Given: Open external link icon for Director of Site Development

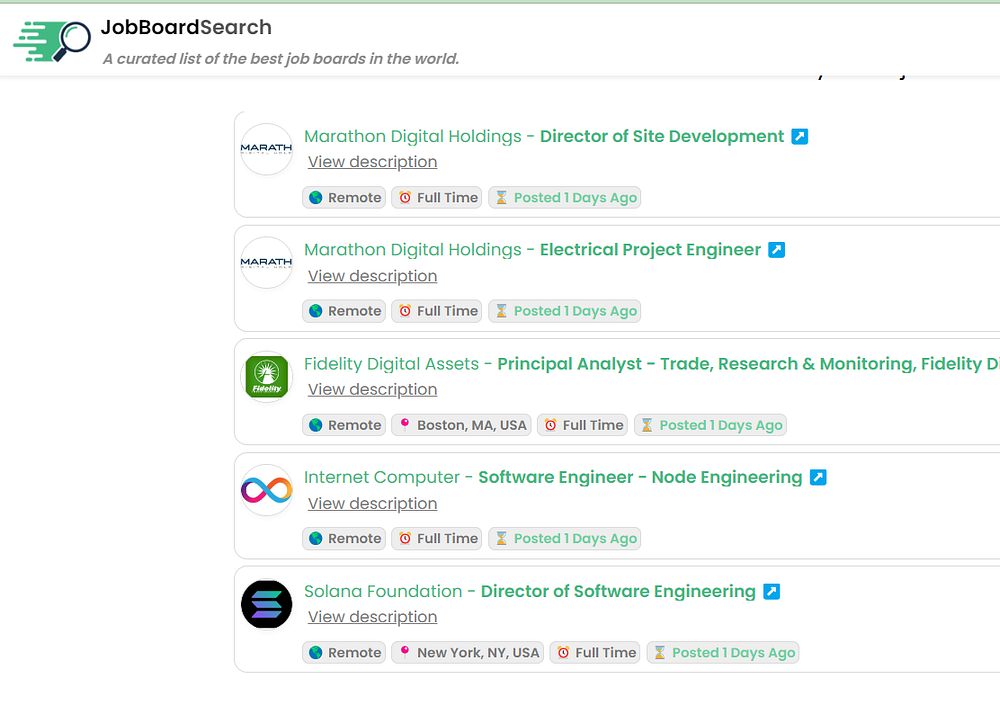Looking at the screenshot, I should tap(799, 136).
